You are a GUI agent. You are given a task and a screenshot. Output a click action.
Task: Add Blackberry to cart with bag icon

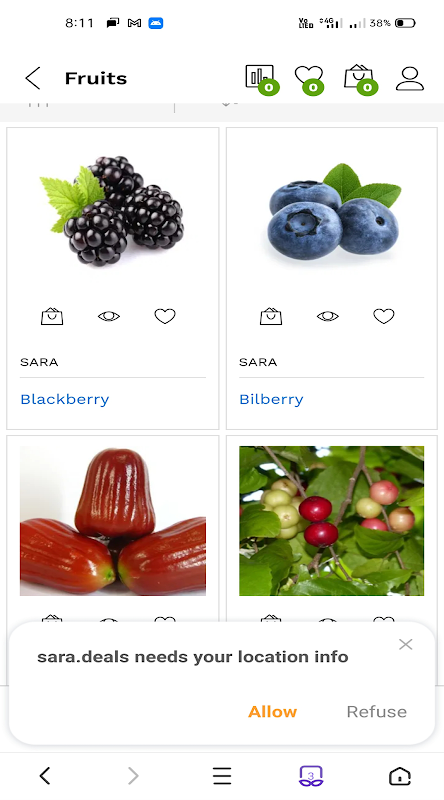[52, 316]
